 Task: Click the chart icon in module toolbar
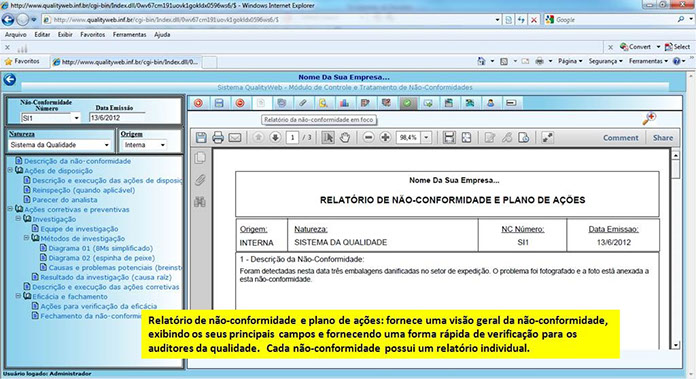[344, 103]
